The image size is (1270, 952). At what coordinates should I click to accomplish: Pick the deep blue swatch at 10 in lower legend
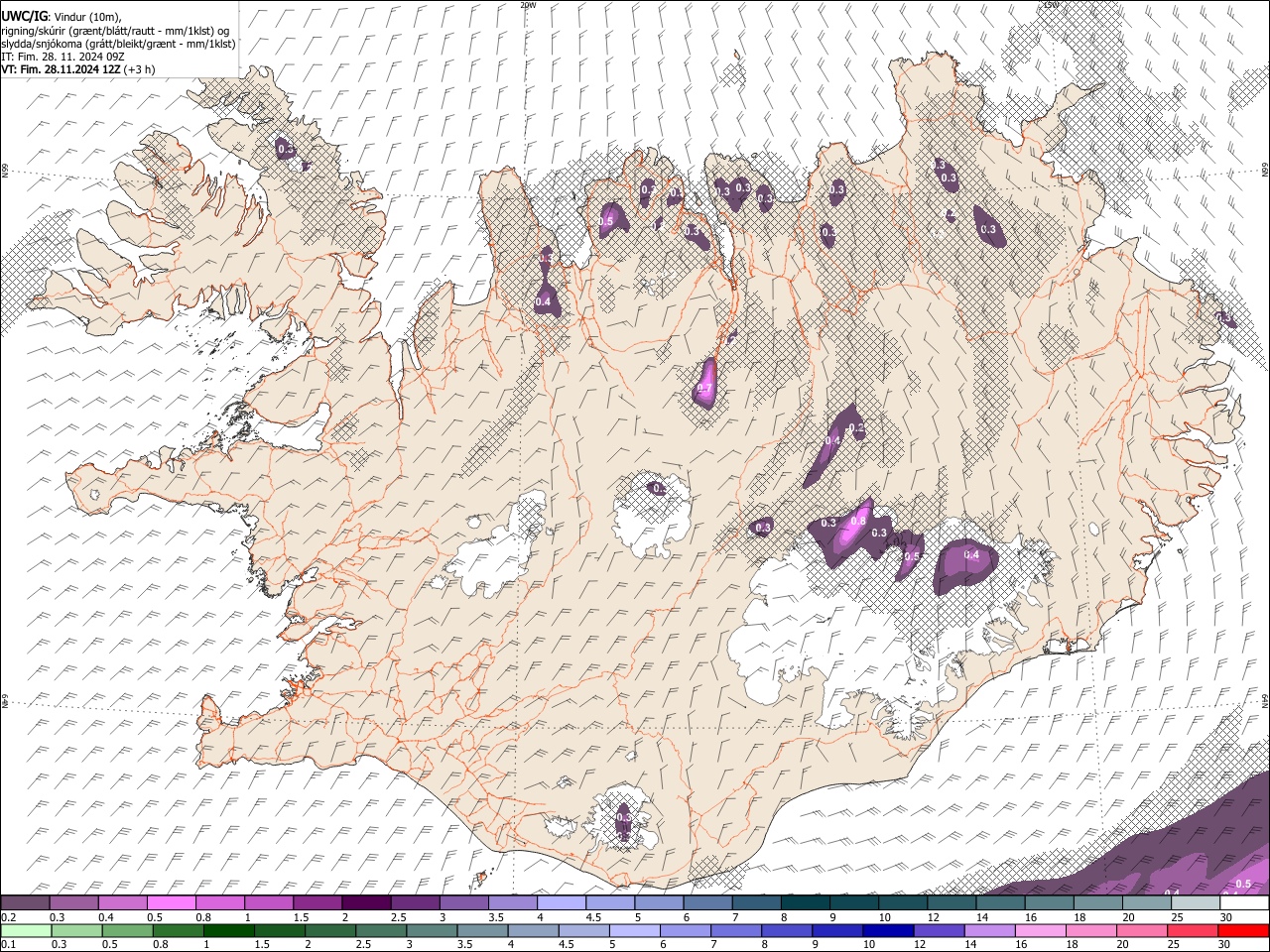click(887, 931)
